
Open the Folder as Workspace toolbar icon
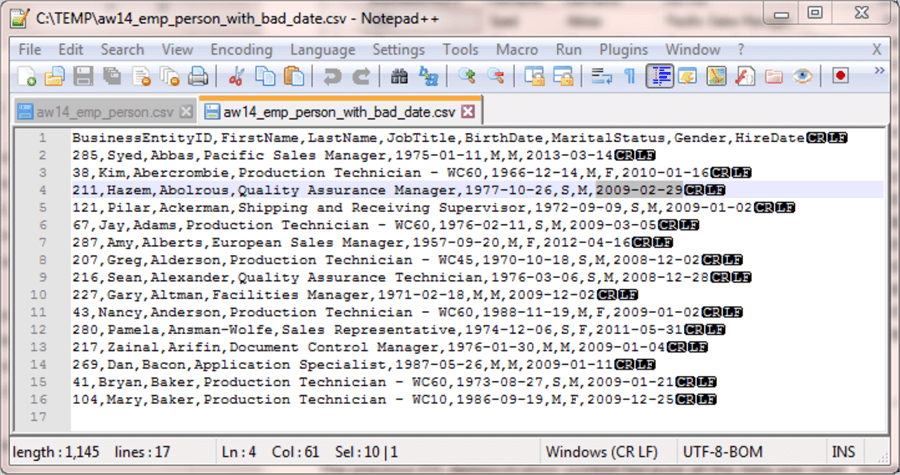point(774,76)
